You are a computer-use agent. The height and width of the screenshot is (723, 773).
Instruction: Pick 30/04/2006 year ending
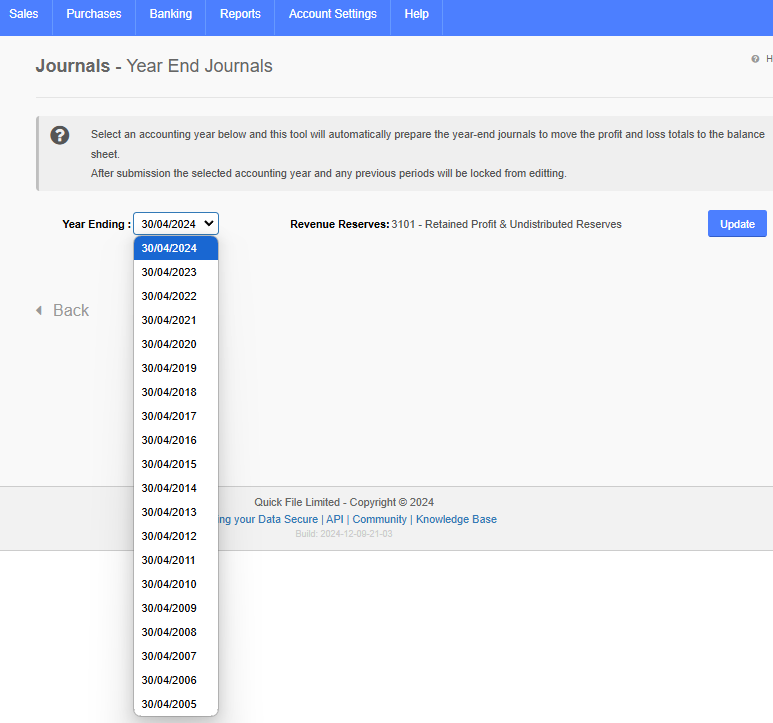[x=176, y=680]
